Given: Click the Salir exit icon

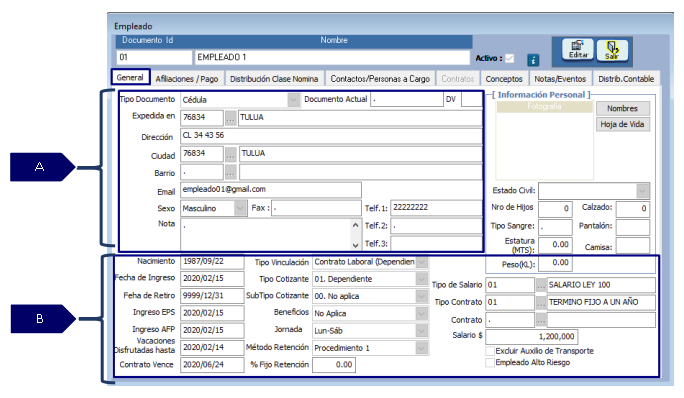Looking at the screenshot, I should click(x=612, y=51).
